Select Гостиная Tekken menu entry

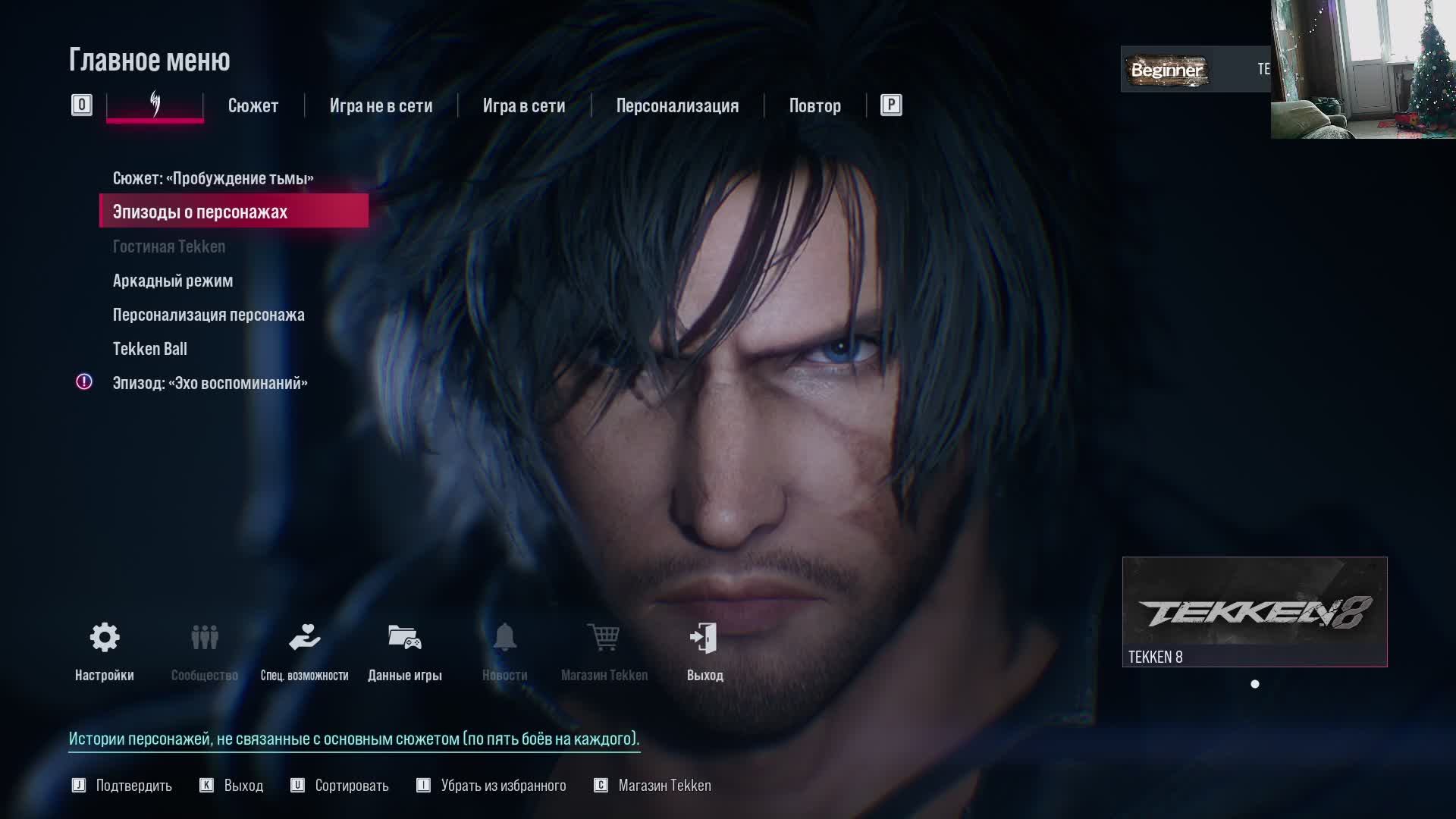click(169, 246)
